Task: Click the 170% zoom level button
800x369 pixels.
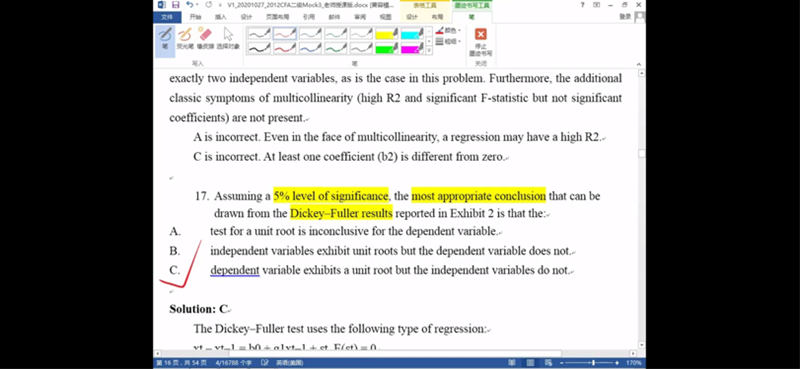Action: (x=635, y=363)
